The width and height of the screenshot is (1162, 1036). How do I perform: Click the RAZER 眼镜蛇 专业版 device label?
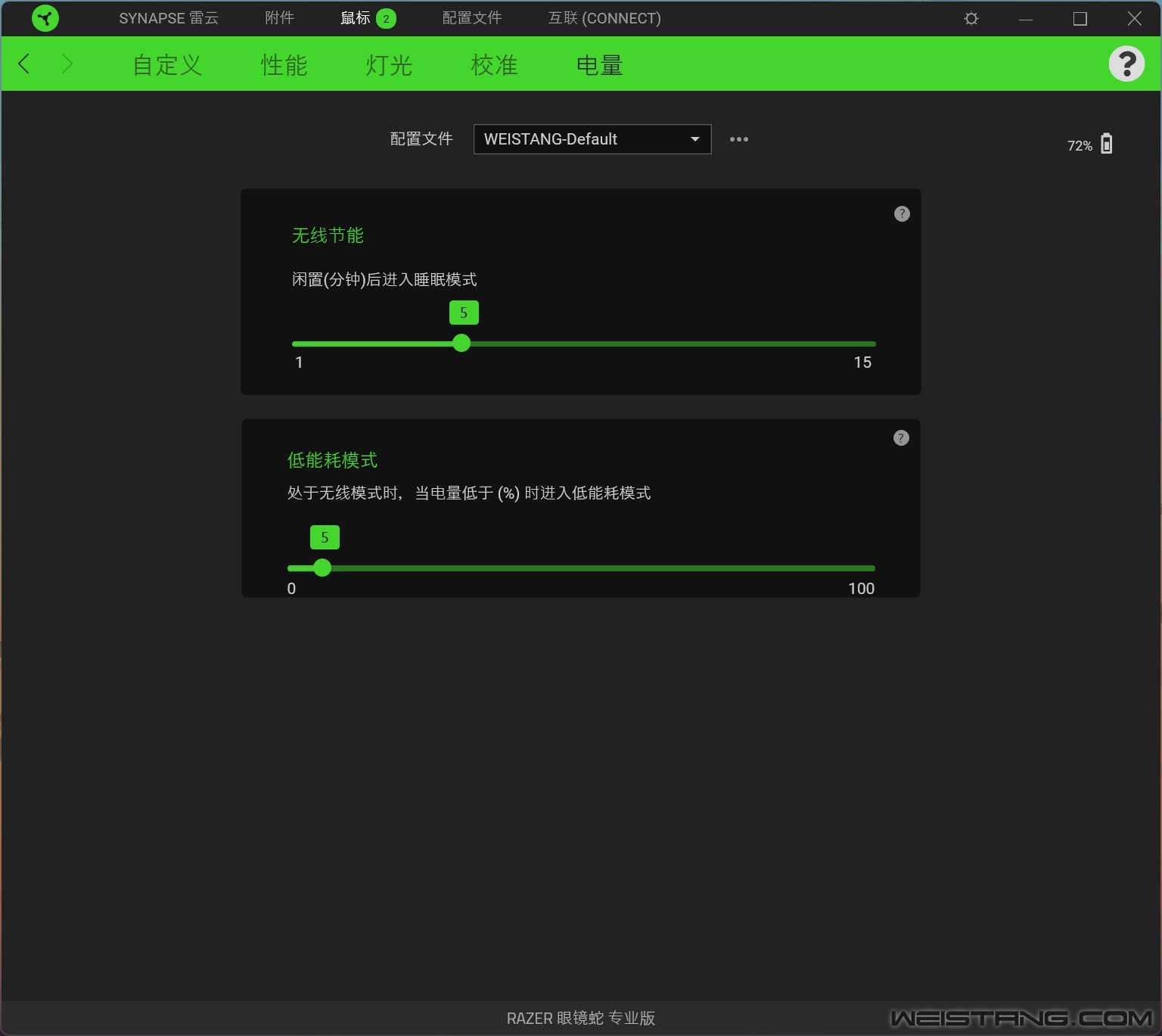point(581,1018)
